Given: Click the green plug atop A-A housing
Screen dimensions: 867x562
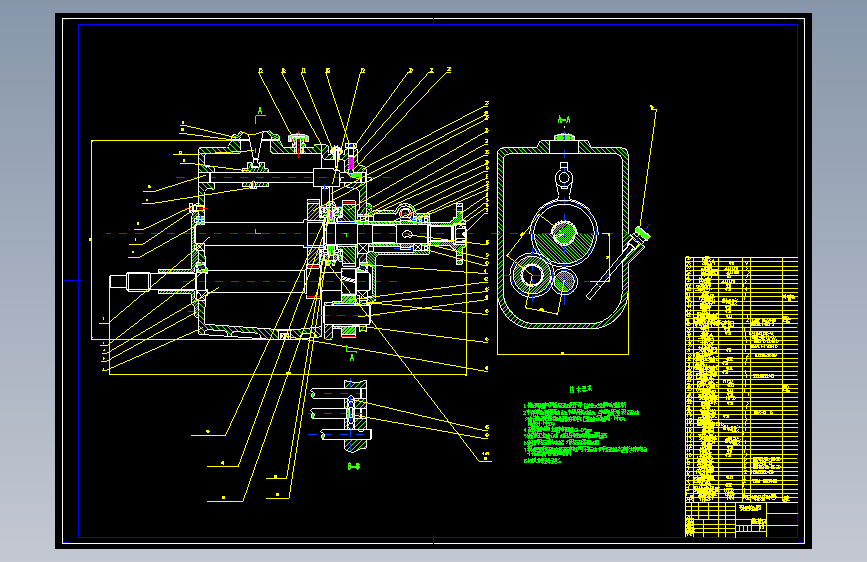Looking at the screenshot, I should (x=563, y=137).
